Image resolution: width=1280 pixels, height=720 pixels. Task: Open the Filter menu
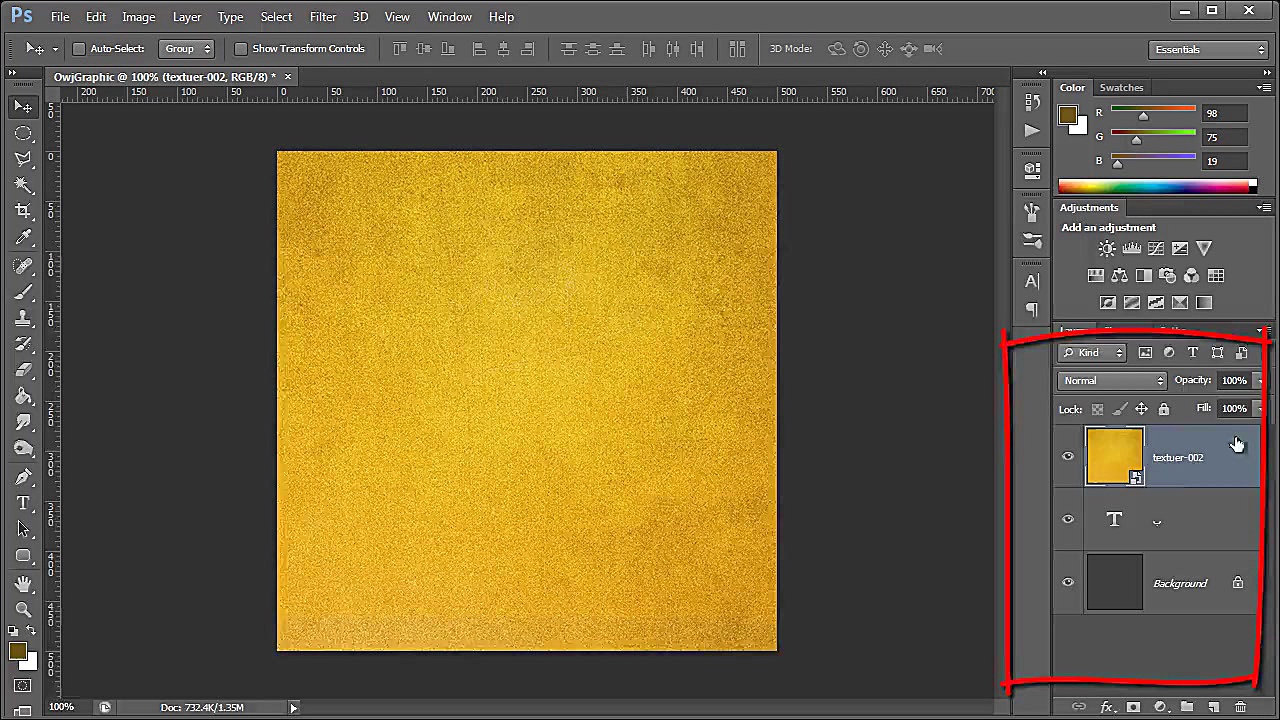click(323, 17)
